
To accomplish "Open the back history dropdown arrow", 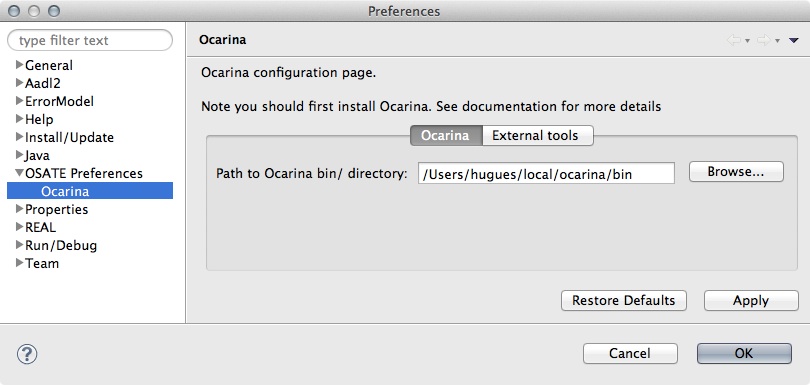I will pos(747,41).
